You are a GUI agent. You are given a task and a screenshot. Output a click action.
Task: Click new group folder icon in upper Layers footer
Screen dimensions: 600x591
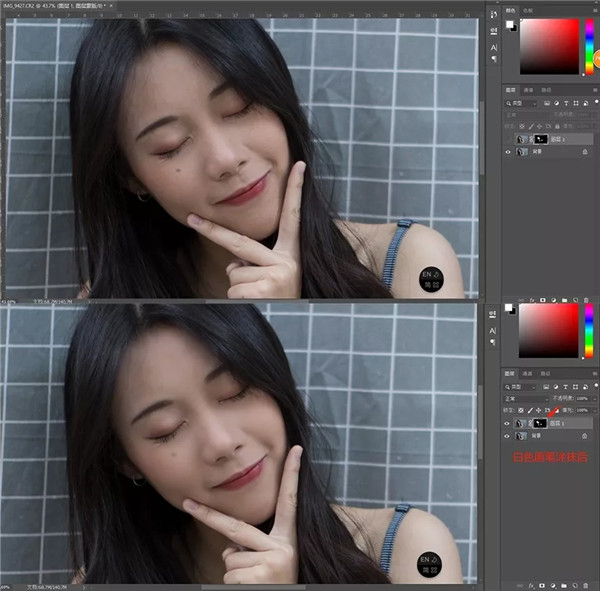(x=565, y=300)
